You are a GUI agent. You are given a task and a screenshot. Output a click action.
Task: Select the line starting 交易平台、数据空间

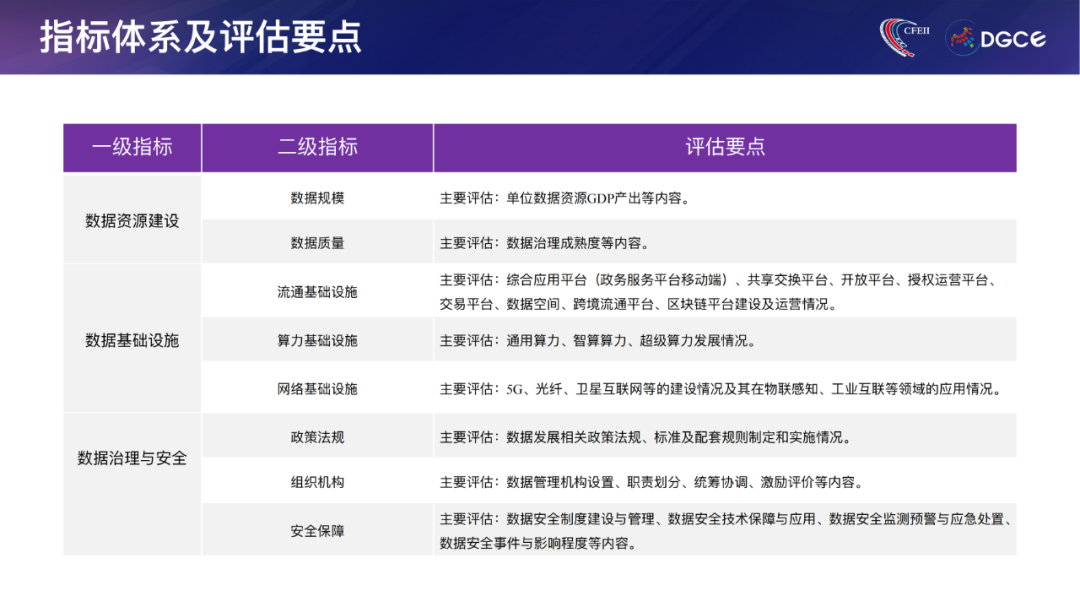tap(638, 304)
